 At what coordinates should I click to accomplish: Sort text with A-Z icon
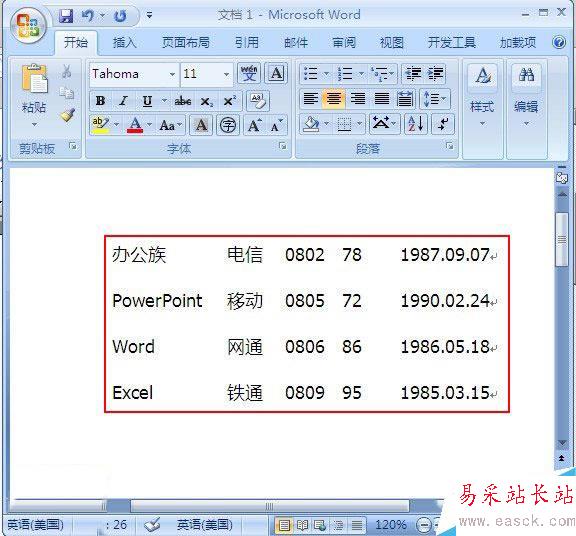[x=416, y=124]
